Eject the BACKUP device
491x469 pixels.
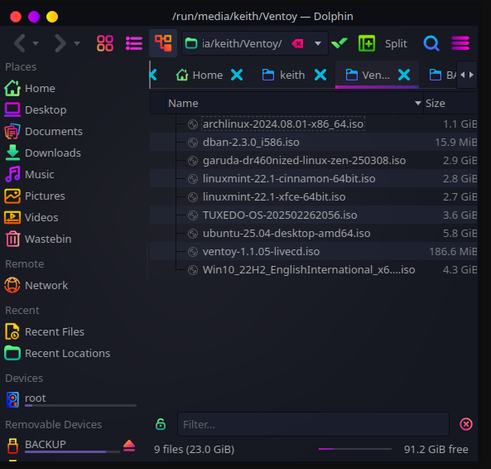(129, 445)
